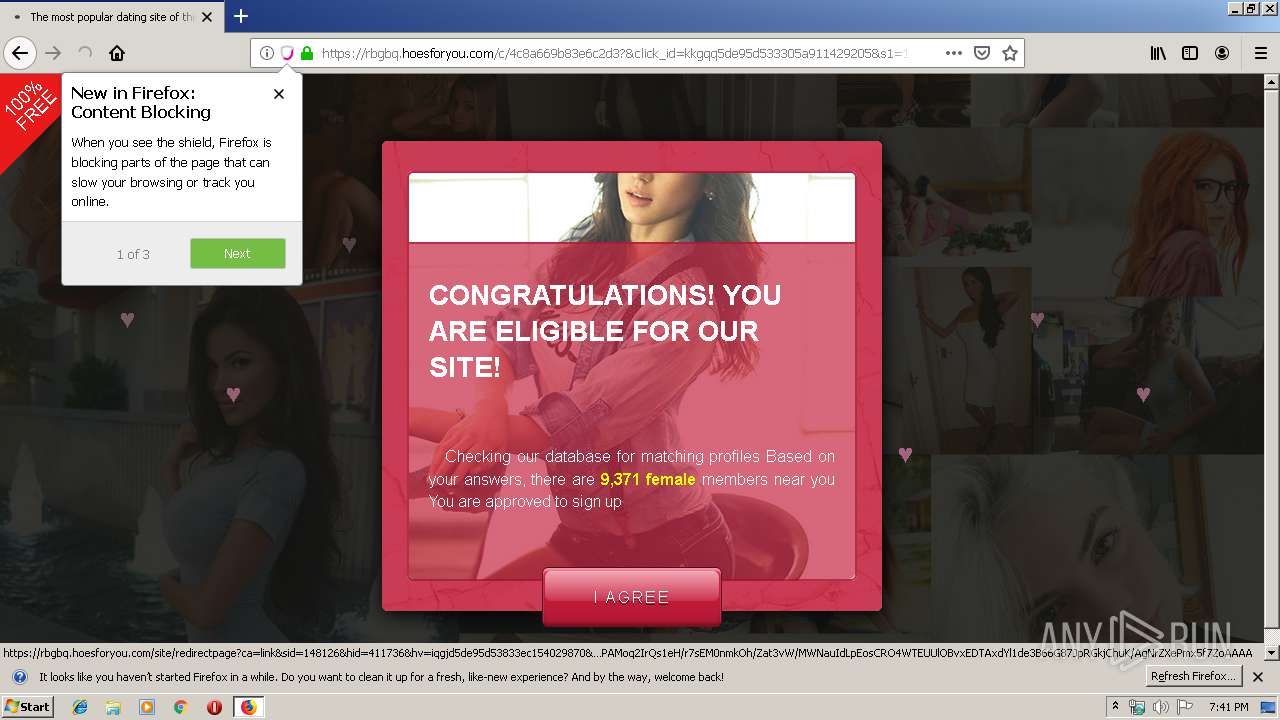This screenshot has width=1280, height=720.
Task: View the green padlock connection details
Action: (x=307, y=53)
